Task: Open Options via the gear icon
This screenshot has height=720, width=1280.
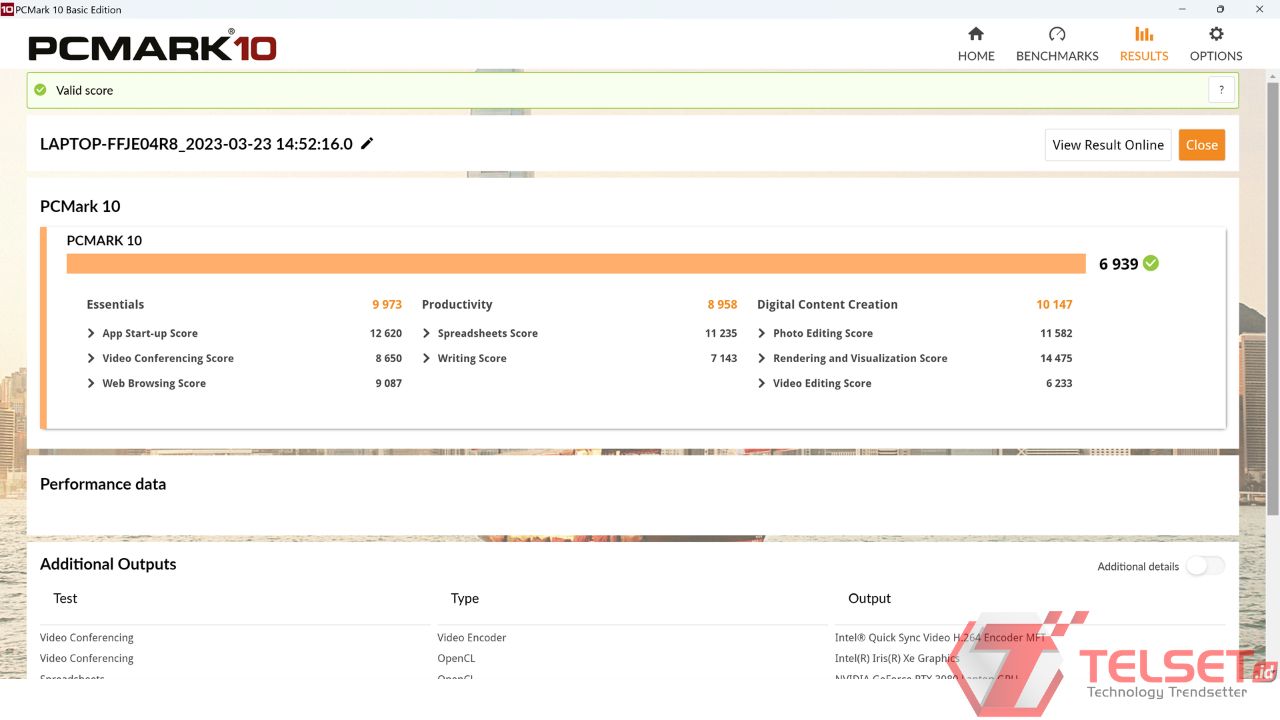Action: pos(1216,34)
